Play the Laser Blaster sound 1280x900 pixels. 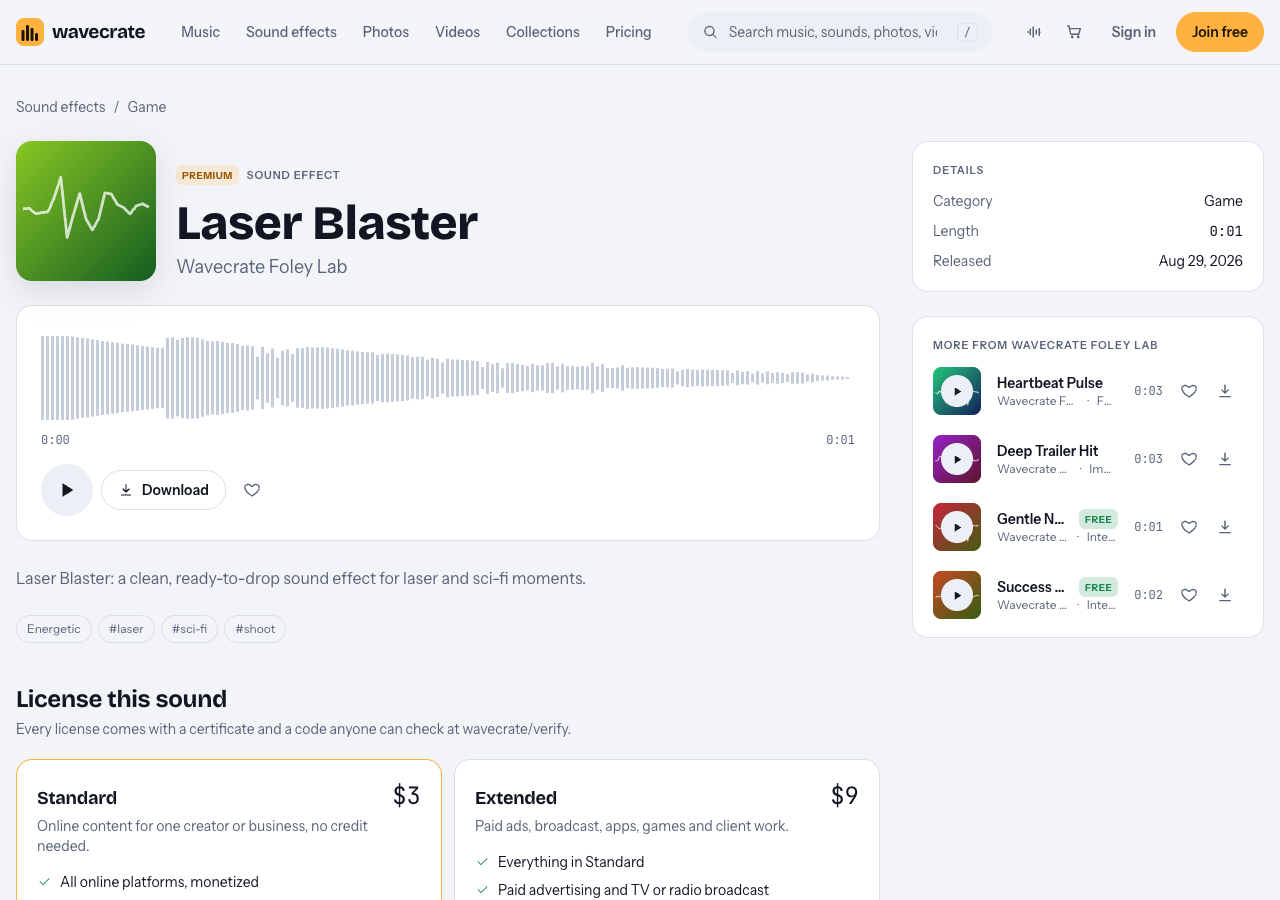click(x=67, y=490)
